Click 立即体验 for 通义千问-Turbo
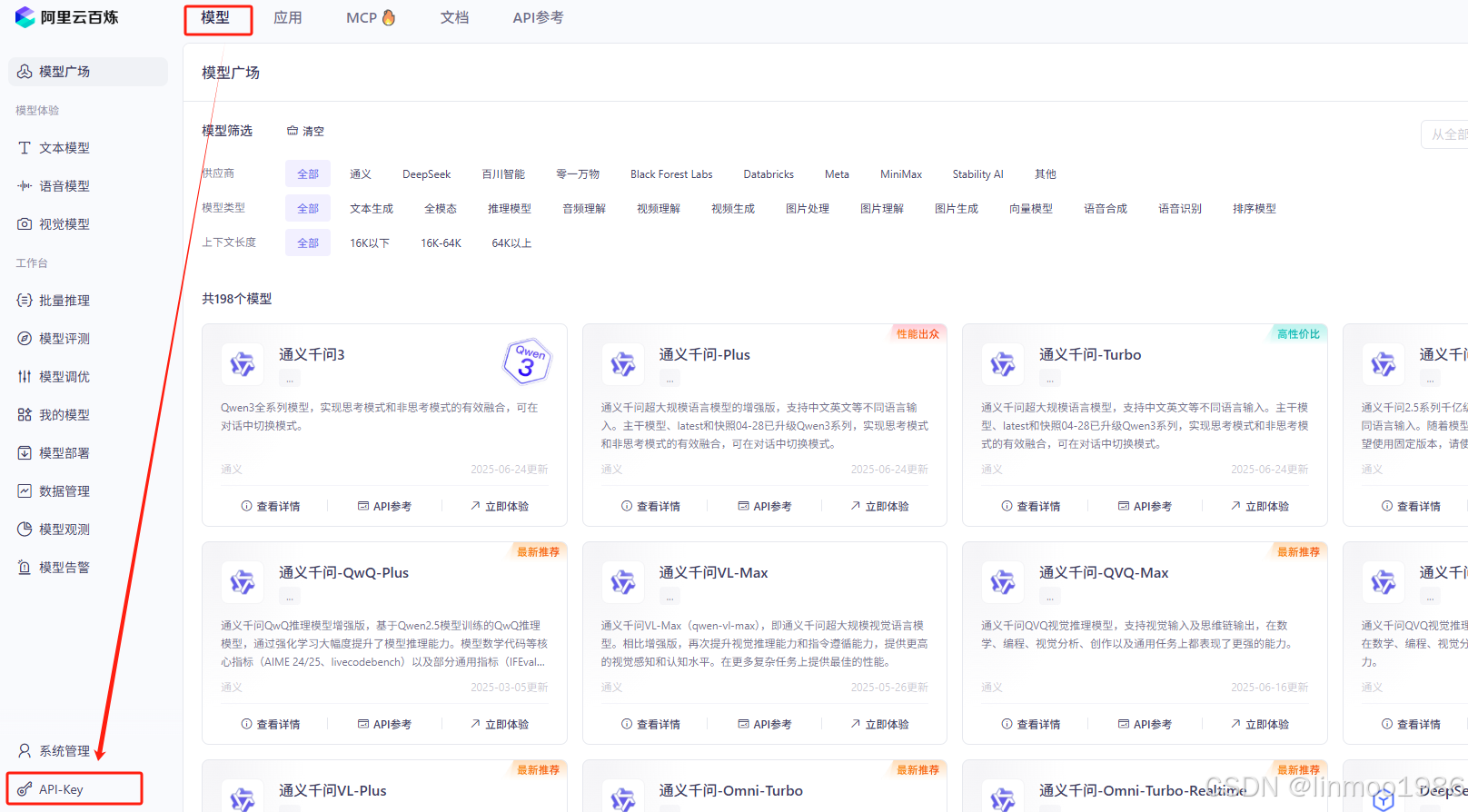 [1260, 506]
